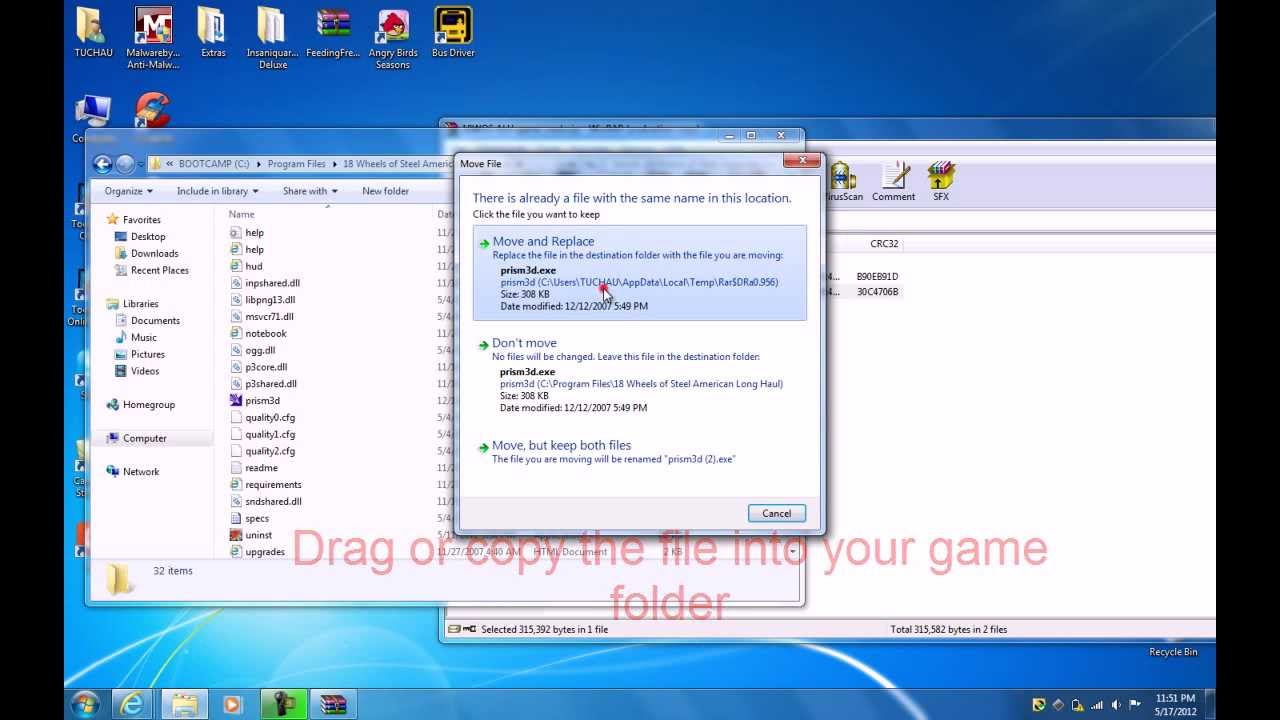Select Libraries in navigation pane
The width and height of the screenshot is (1280, 720).
[x=140, y=304]
